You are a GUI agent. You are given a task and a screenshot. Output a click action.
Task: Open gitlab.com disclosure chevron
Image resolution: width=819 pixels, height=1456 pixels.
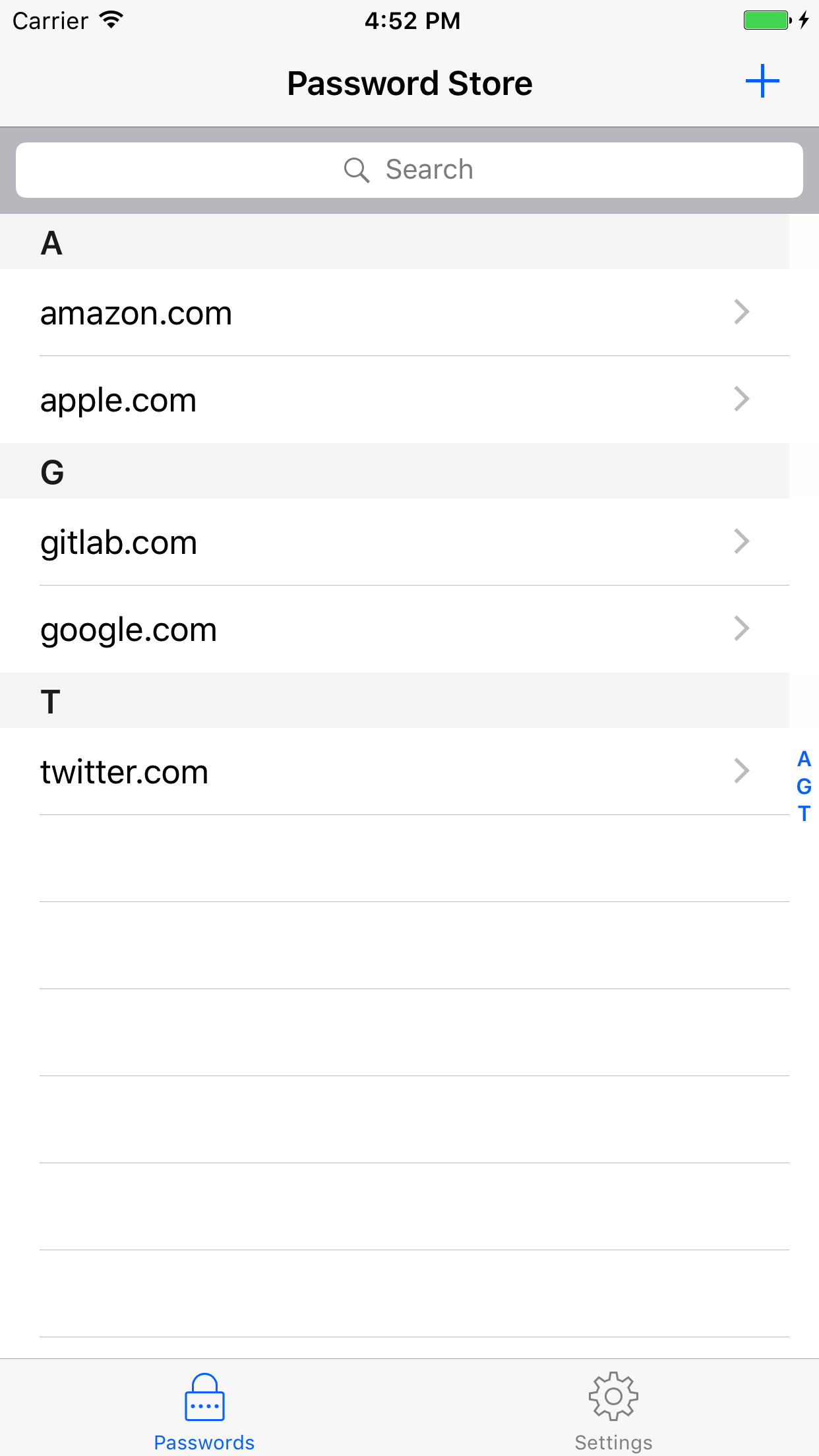point(742,541)
